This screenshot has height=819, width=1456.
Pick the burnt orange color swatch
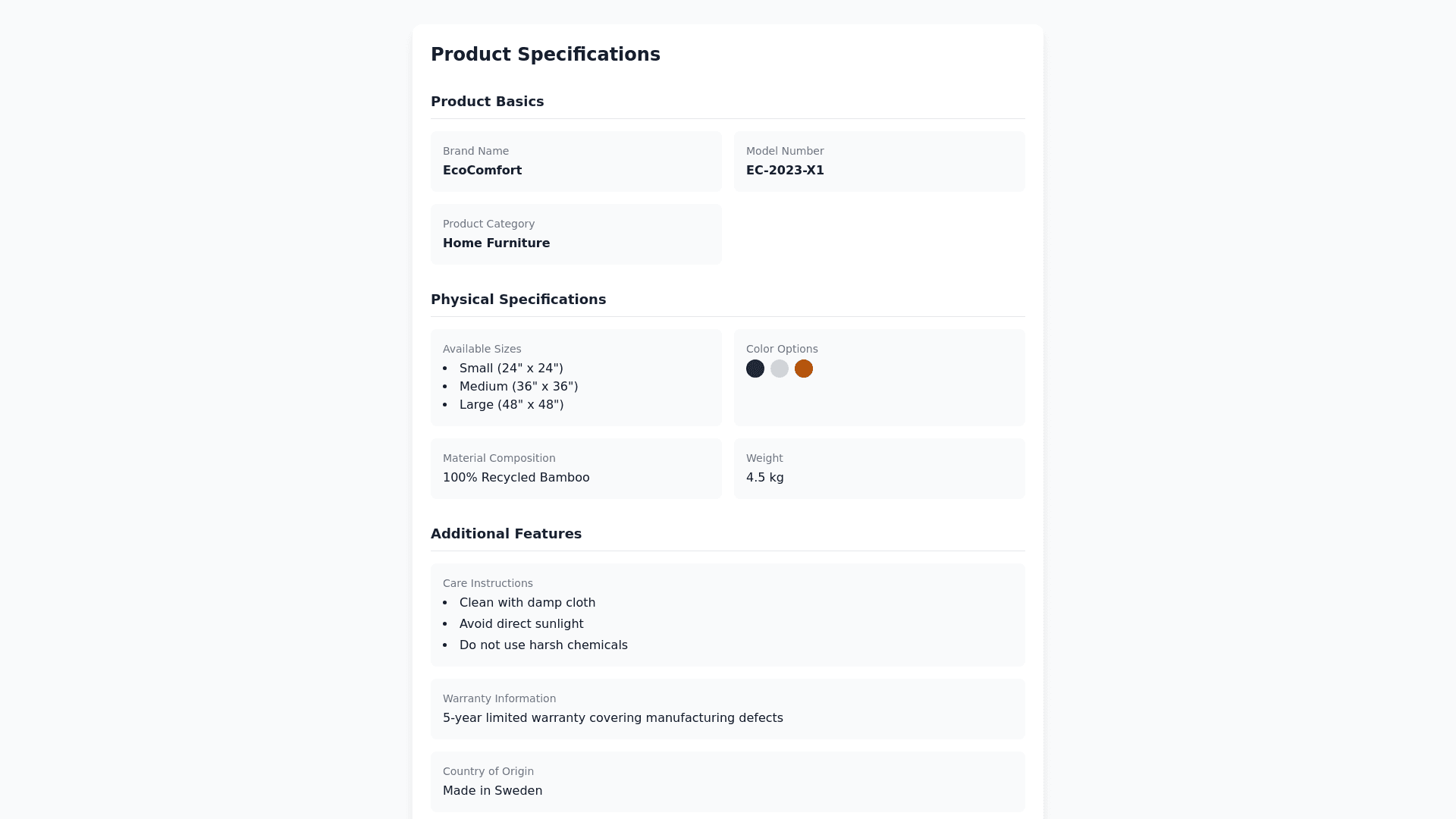(804, 369)
